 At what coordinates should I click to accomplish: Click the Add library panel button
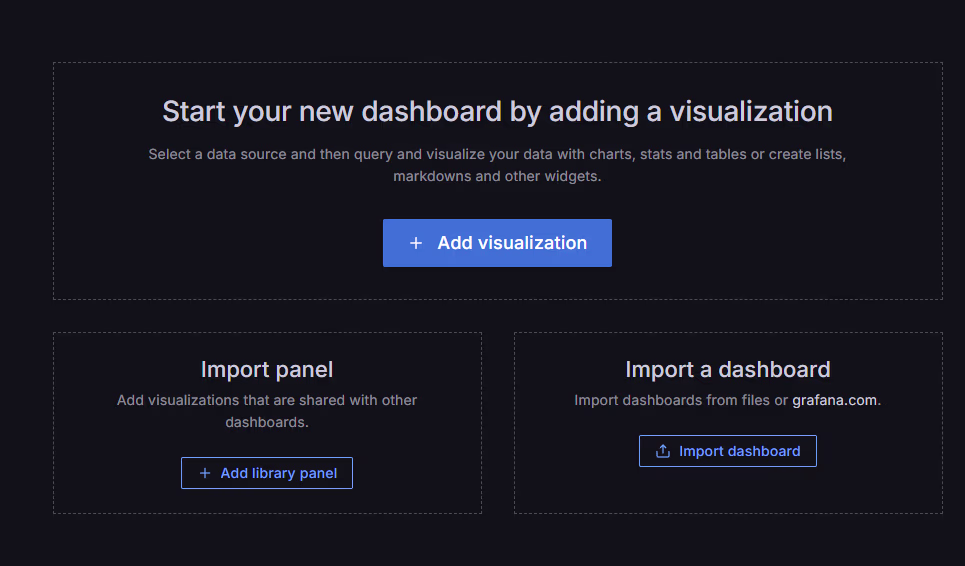tap(266, 473)
